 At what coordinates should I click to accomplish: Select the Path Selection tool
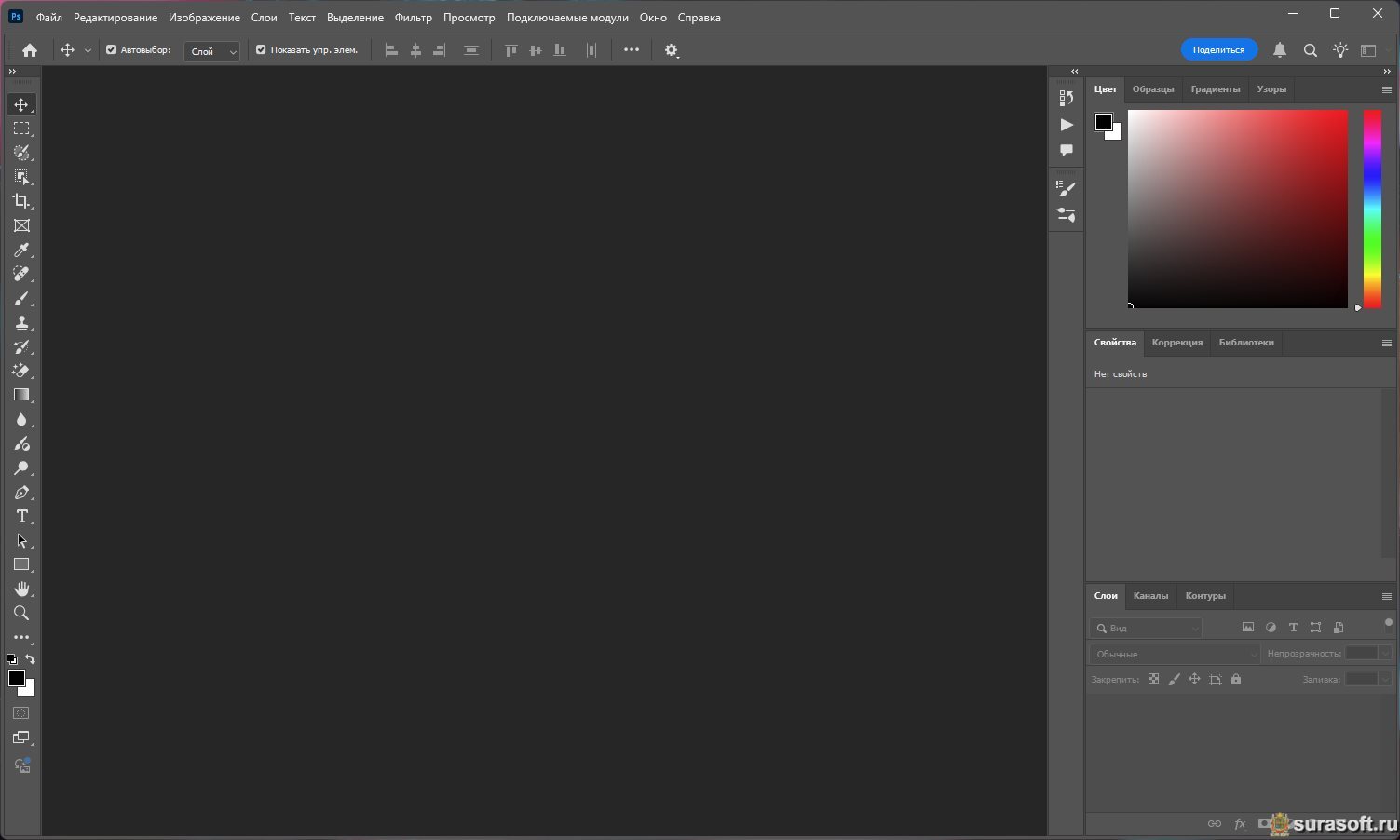[x=21, y=541]
